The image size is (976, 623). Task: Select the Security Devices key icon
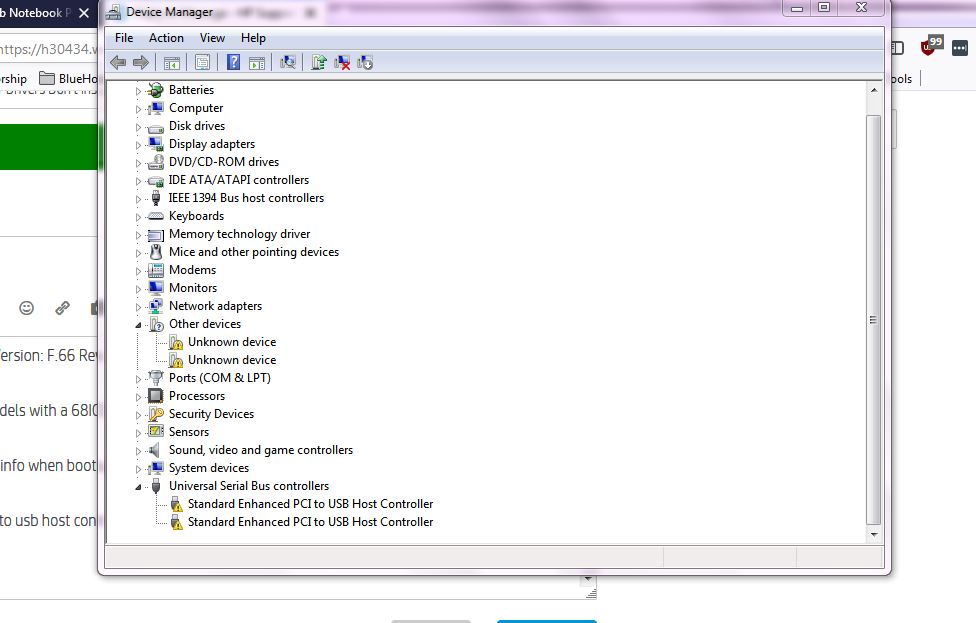tap(156, 414)
